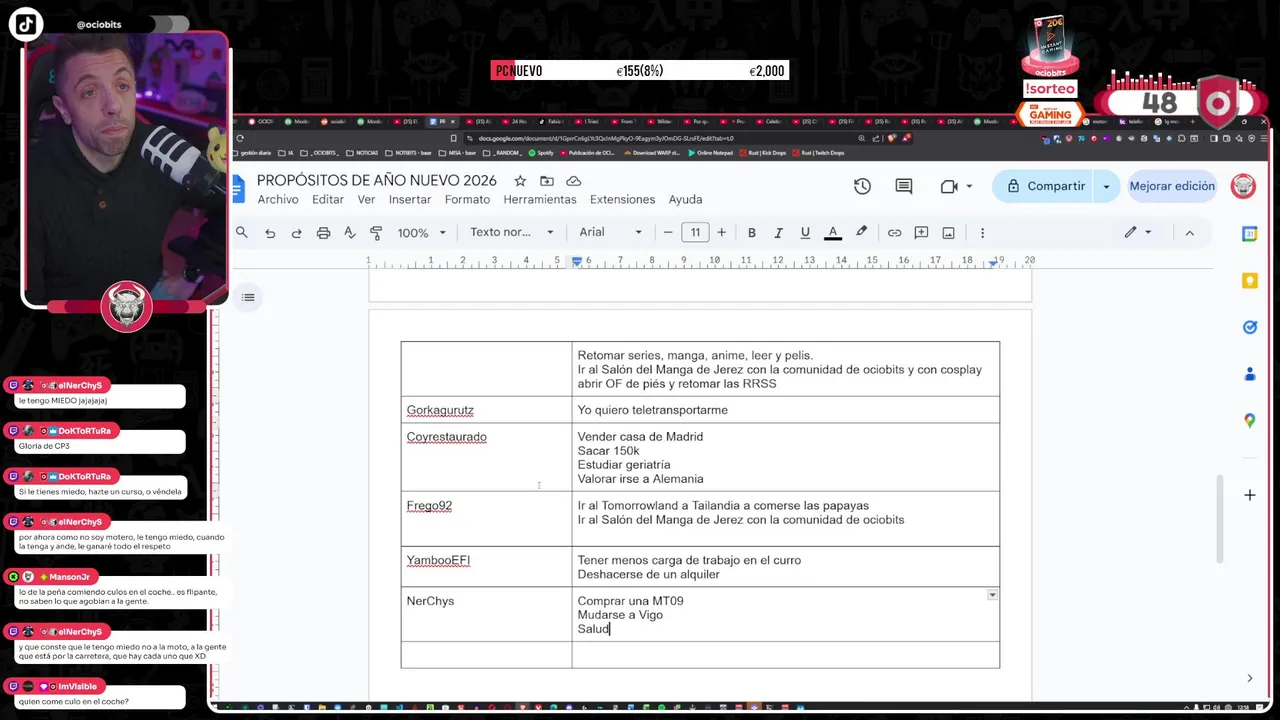Start a Meet call camera icon

tap(949, 186)
